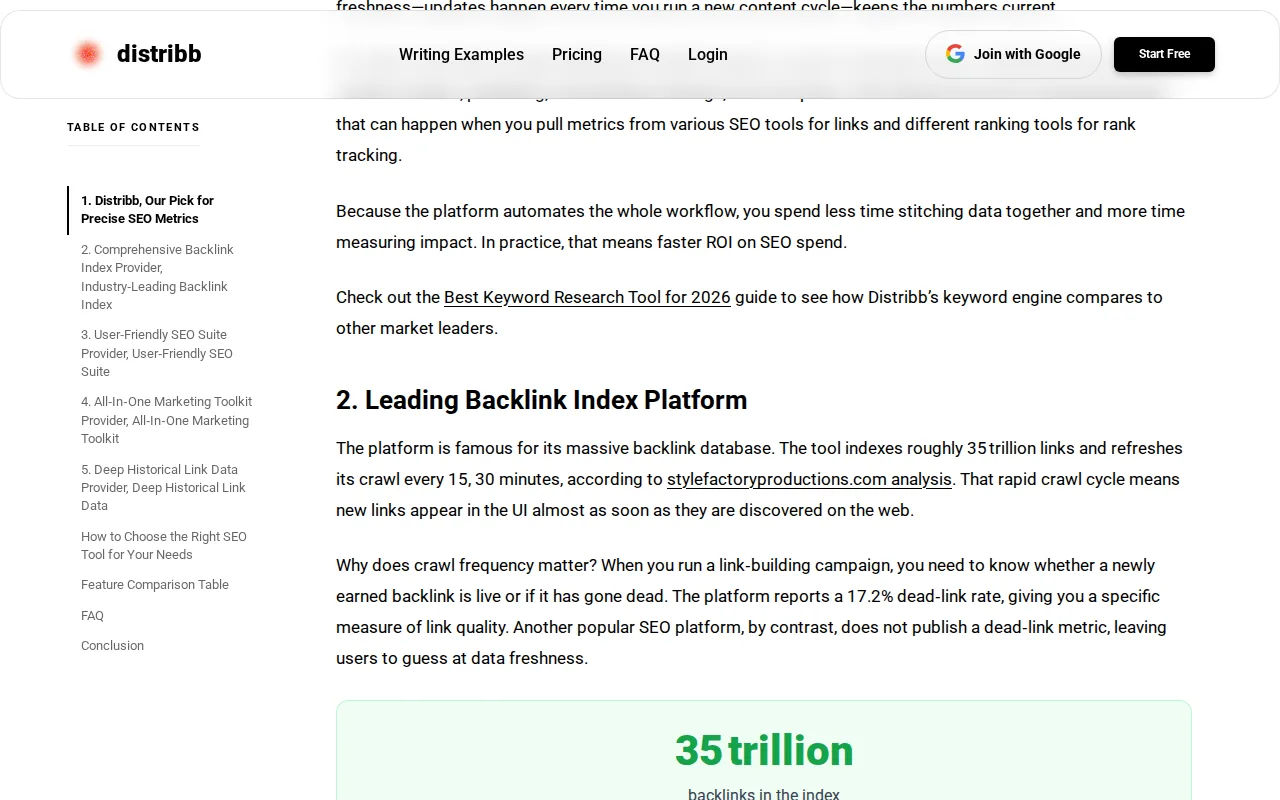Open Best Keyword Research Tool for 2026 link
1280x800 pixels.
tap(587, 297)
